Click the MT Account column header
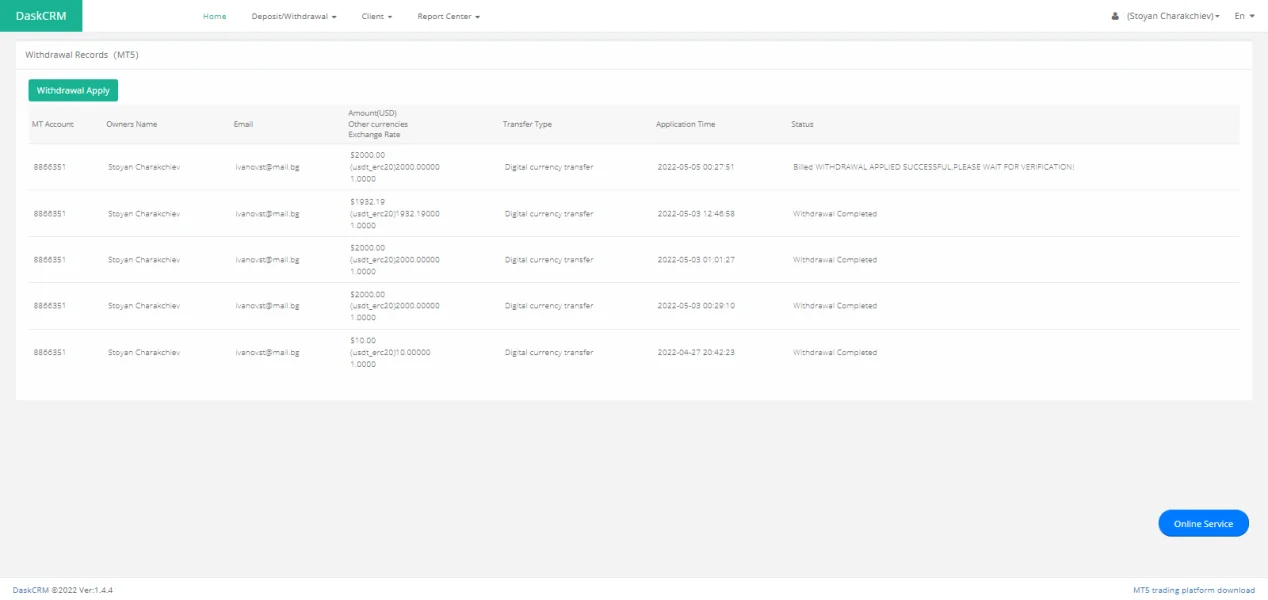Screen dimensions: 1268x600 coord(53,125)
